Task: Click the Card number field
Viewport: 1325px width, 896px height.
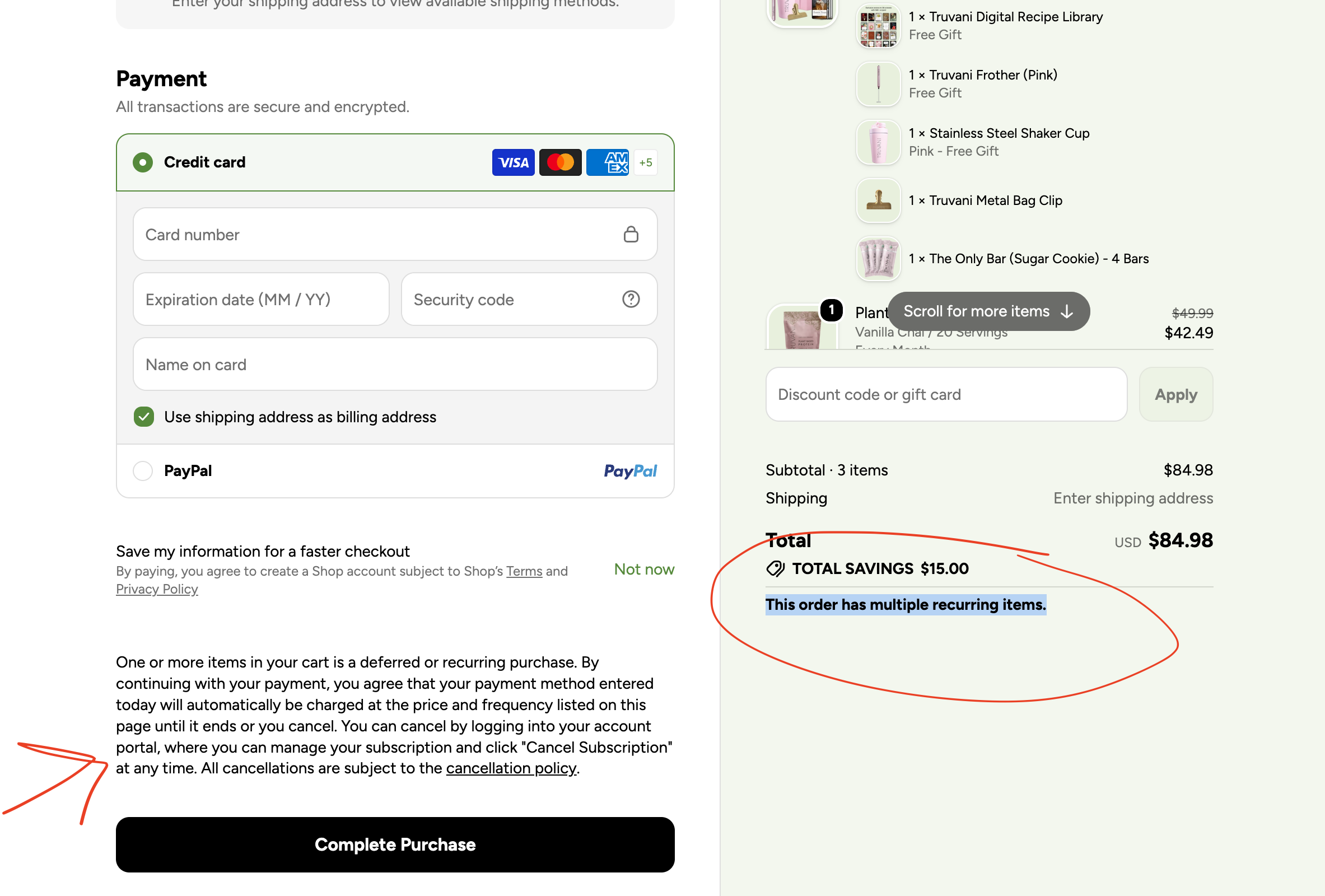Action: (x=395, y=234)
